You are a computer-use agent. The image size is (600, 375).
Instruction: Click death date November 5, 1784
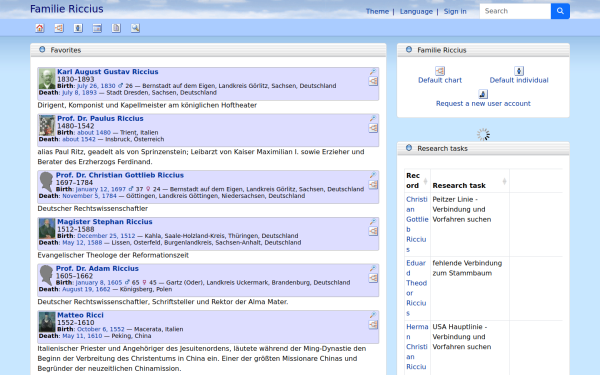(90, 196)
